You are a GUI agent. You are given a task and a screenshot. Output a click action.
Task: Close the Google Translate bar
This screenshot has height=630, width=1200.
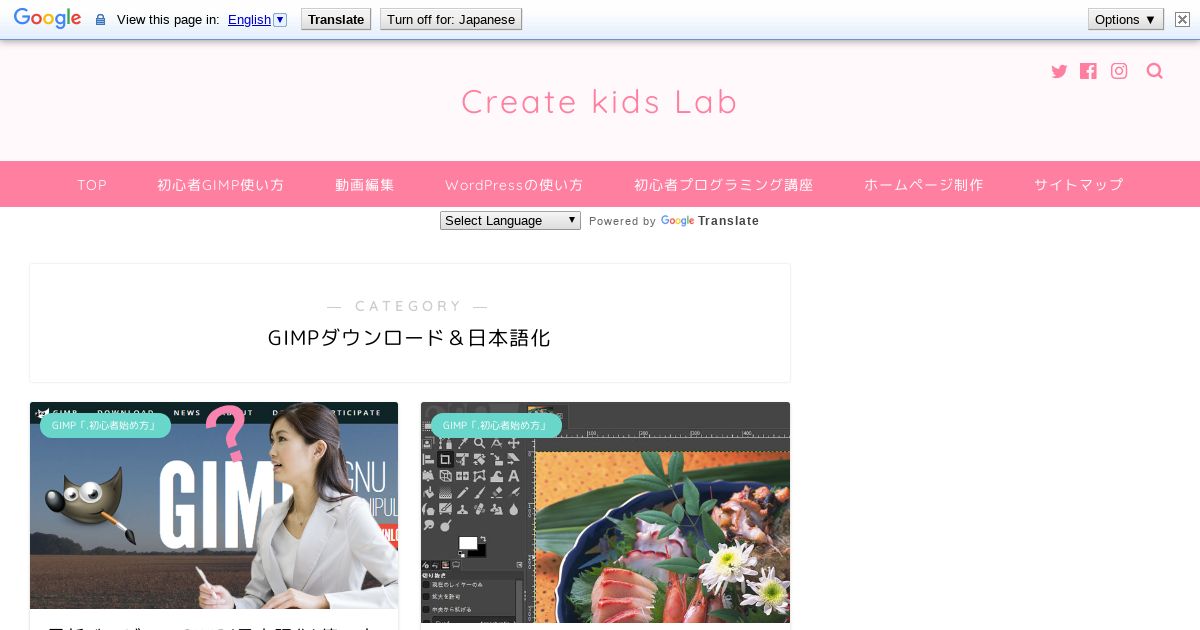(1182, 19)
